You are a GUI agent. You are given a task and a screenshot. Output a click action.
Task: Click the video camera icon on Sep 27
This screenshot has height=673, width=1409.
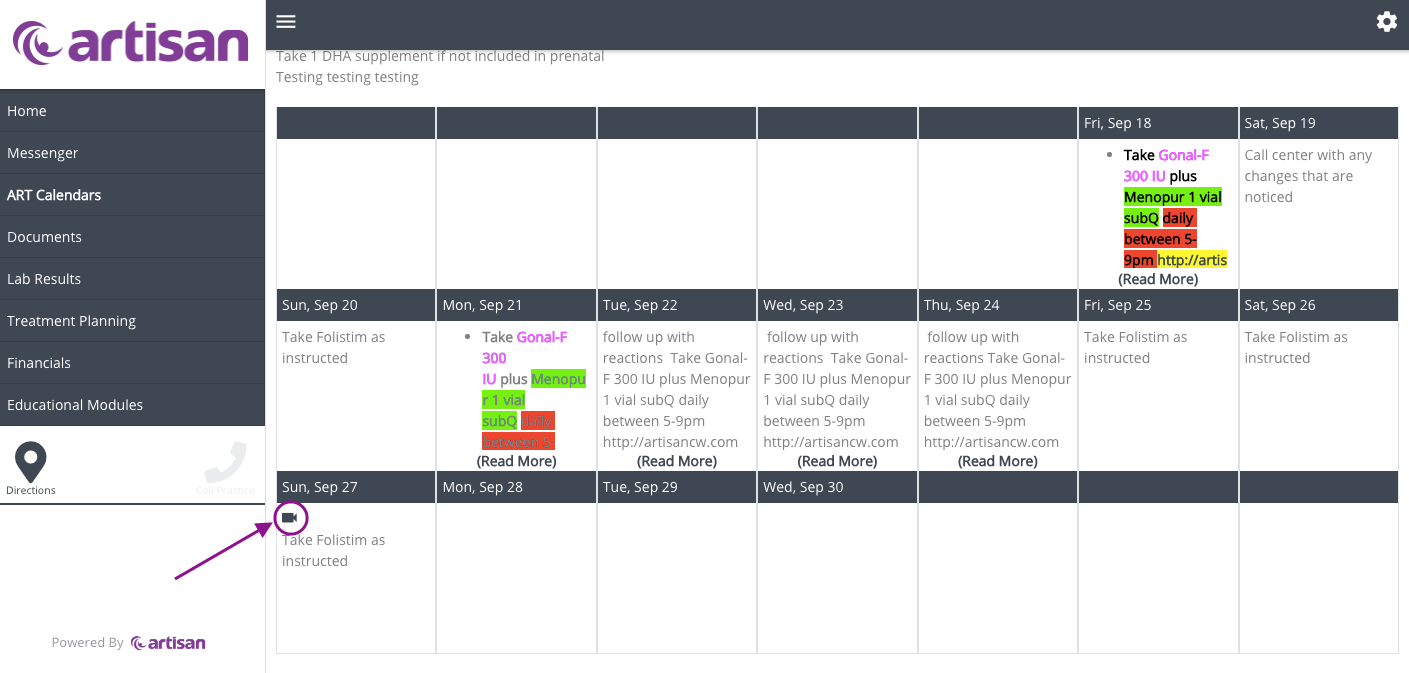290,518
